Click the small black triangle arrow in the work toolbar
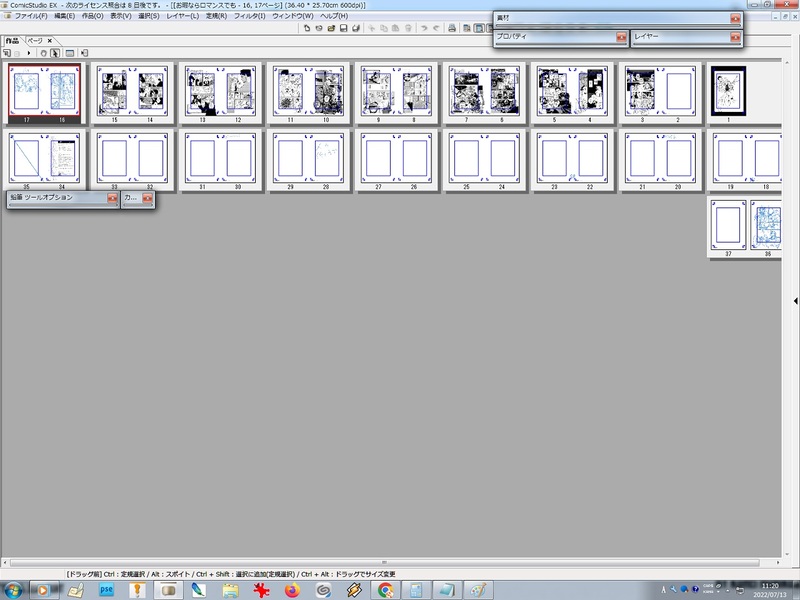The height and width of the screenshot is (600, 800). 29,53
